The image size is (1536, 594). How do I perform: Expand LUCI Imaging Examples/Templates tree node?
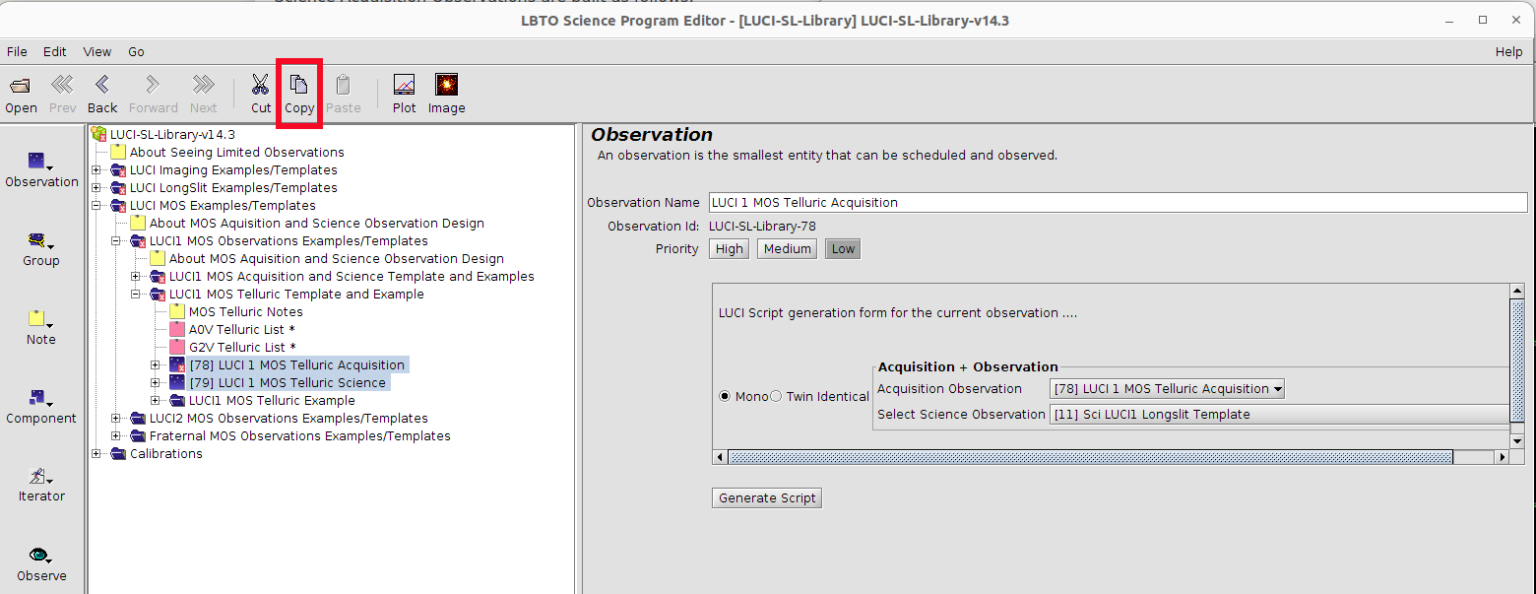coord(97,170)
